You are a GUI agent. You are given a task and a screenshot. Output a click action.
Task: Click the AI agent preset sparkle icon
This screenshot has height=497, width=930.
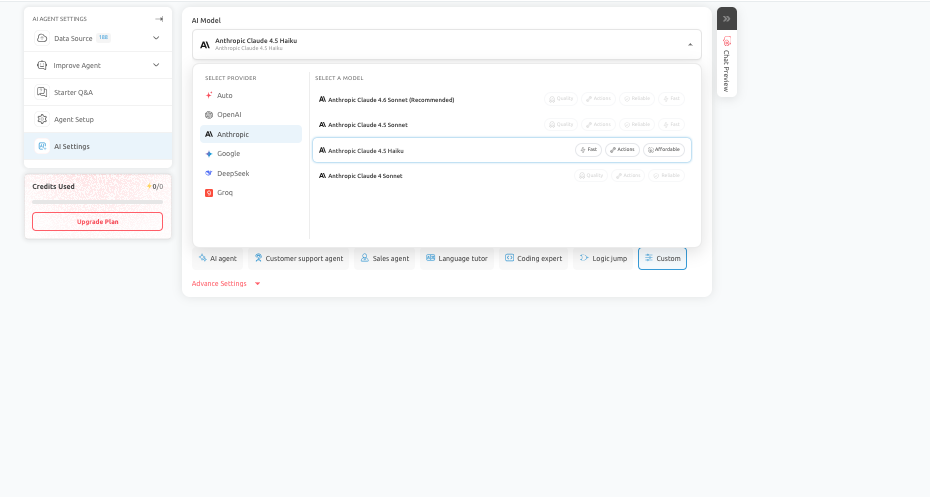[203, 258]
